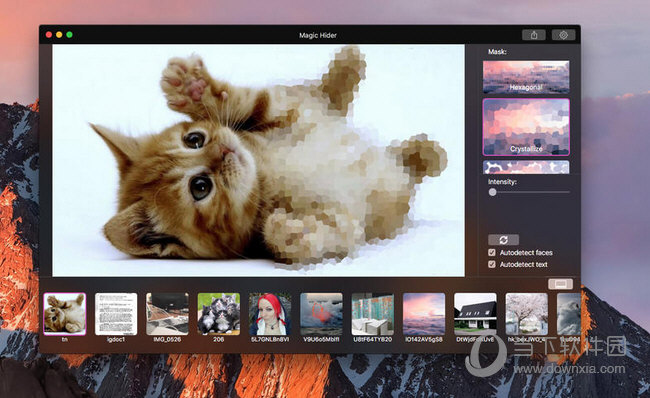Adjust the Intensity slider handle
The image size is (650, 398).
[492, 192]
